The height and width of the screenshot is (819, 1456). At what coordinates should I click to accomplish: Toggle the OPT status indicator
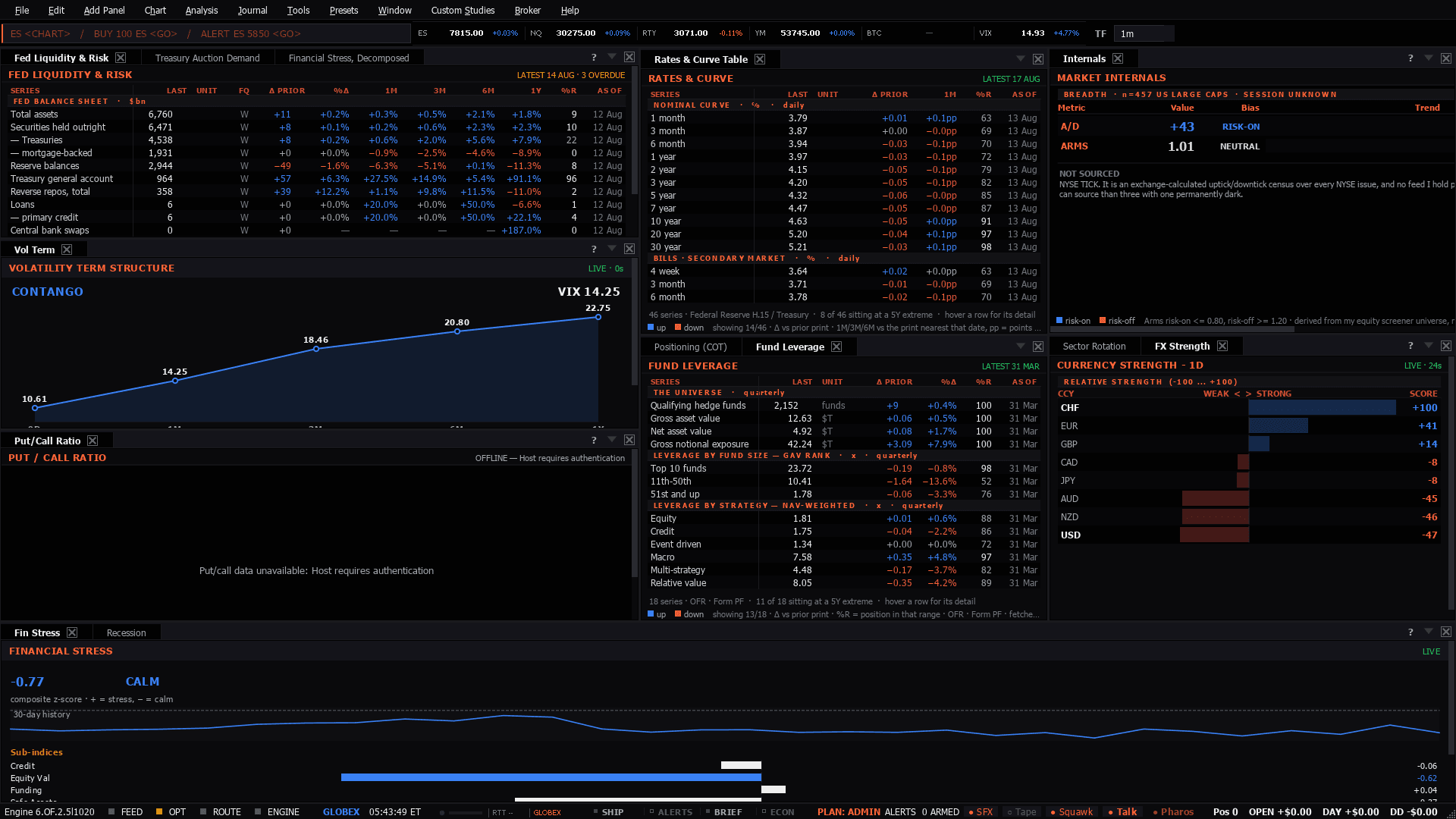click(171, 811)
